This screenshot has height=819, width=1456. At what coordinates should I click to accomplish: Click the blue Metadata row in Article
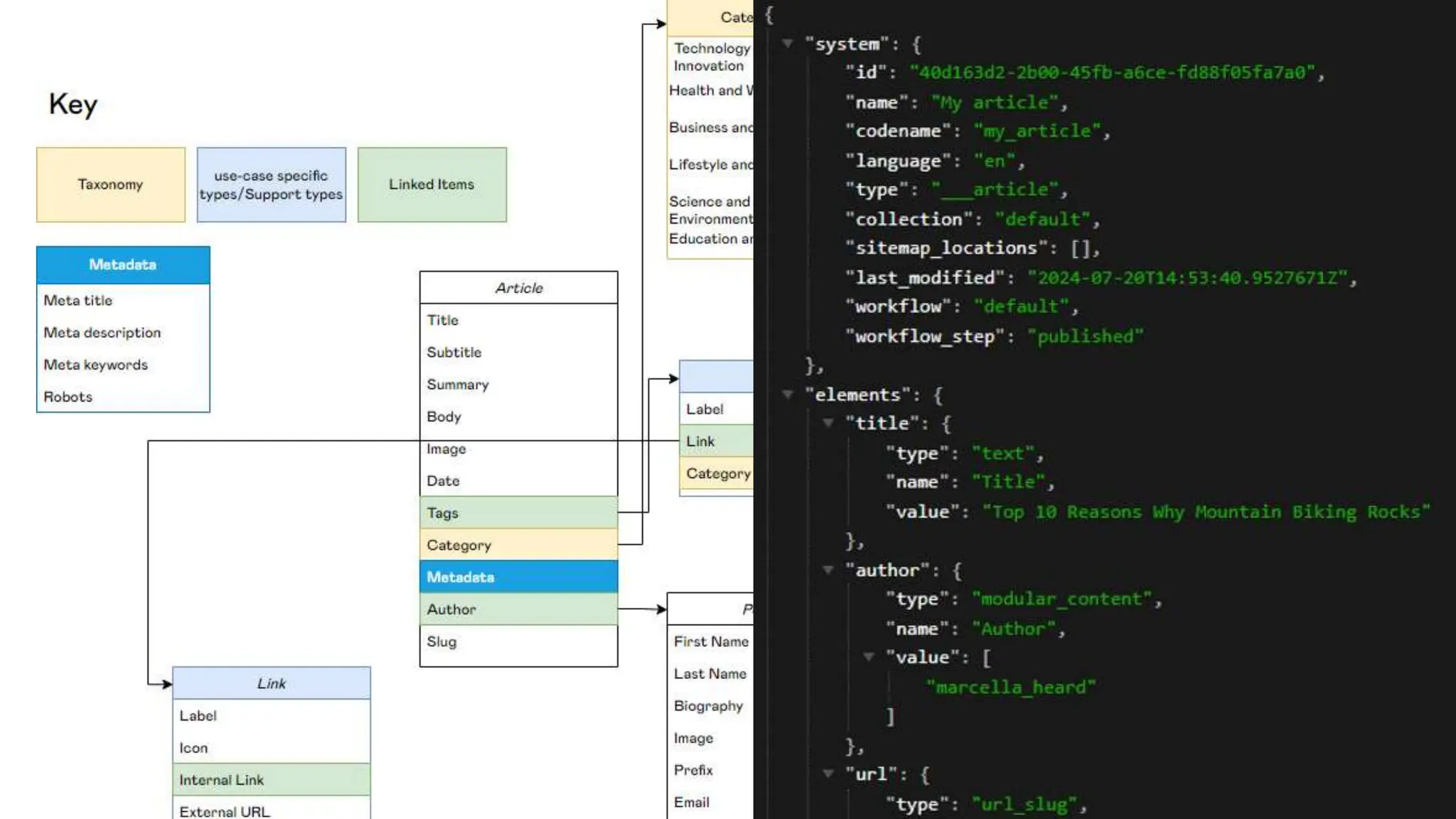click(x=518, y=577)
